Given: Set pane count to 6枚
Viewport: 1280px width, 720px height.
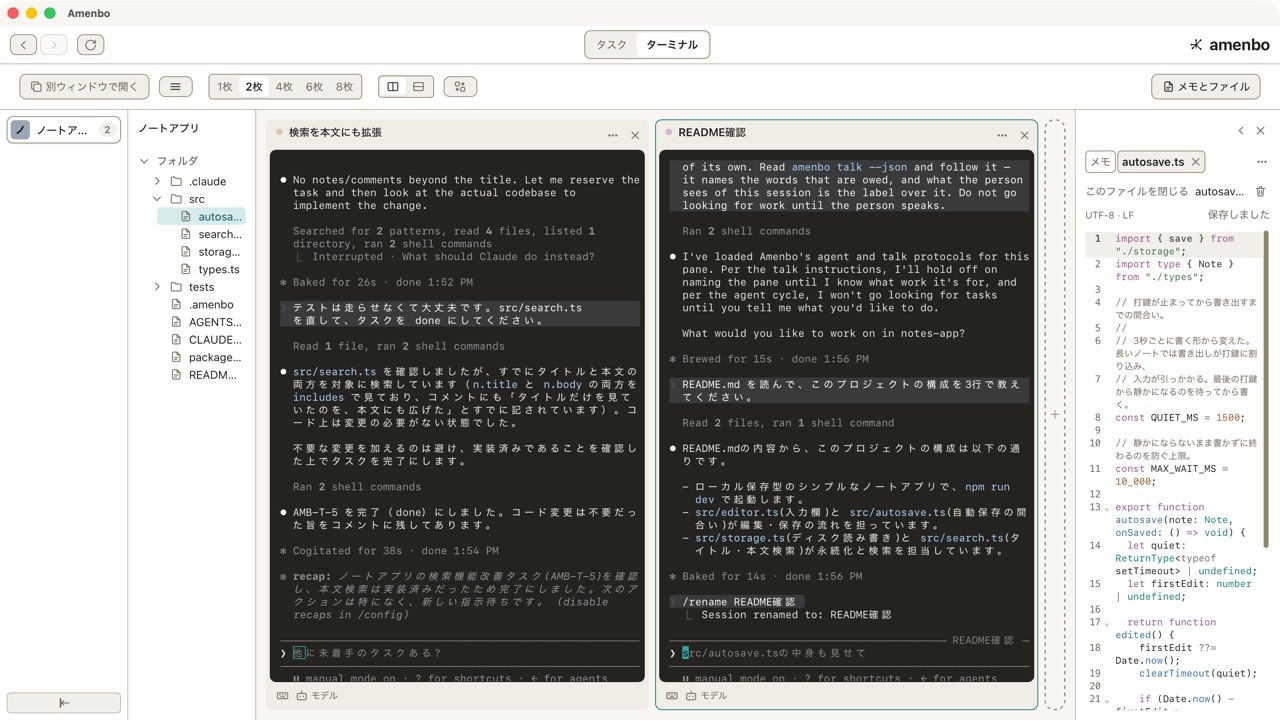Looking at the screenshot, I should [x=314, y=87].
